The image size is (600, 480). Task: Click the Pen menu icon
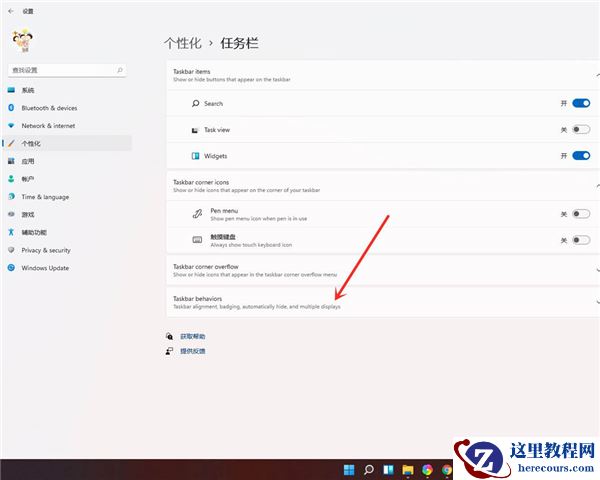tap(197, 214)
